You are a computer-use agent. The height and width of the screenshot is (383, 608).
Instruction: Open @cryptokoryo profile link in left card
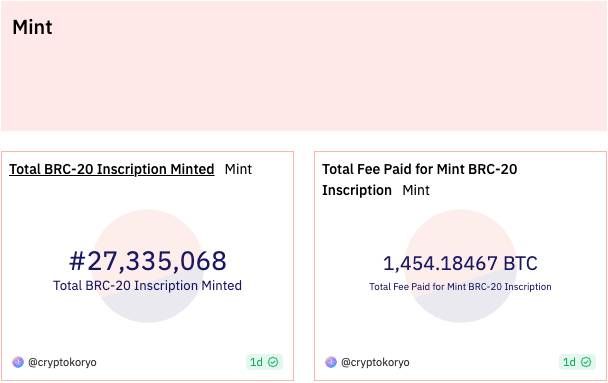(62, 362)
